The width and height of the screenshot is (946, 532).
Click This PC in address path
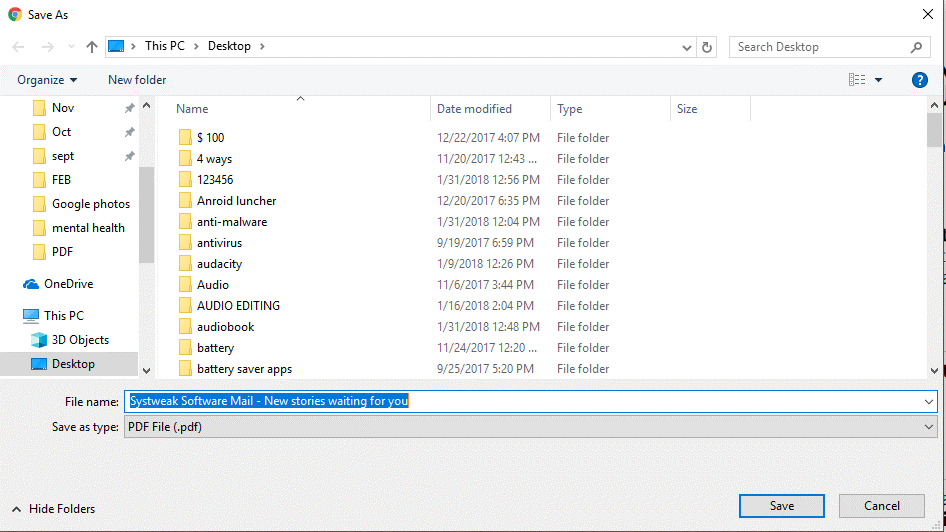pyautogui.click(x=165, y=46)
